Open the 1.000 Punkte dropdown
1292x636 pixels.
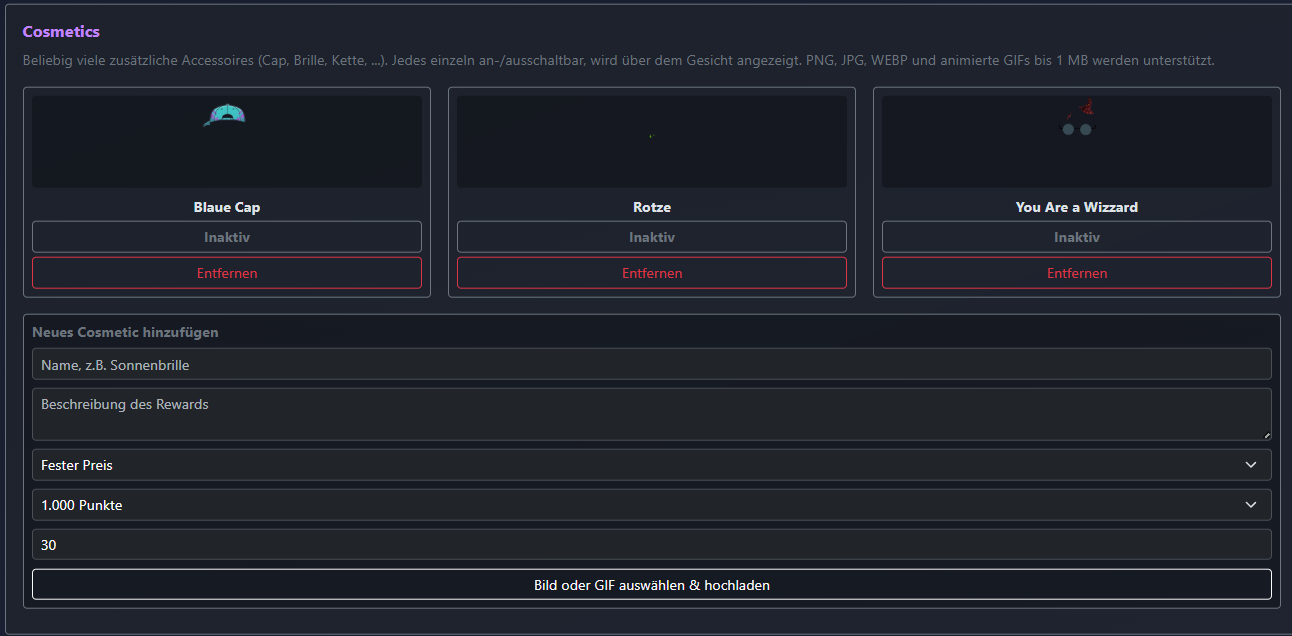(652, 505)
